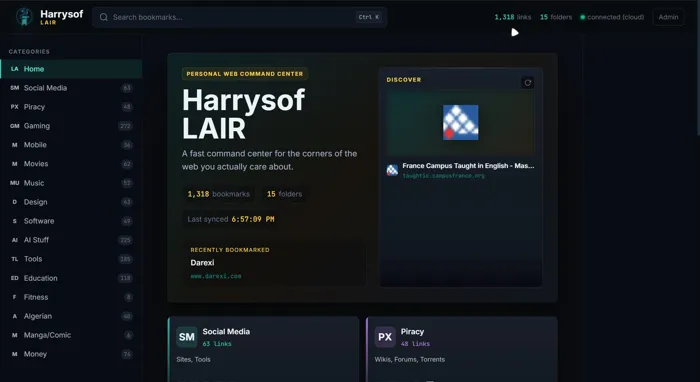Select Home in the categories sidebar
Screen dimensions: 700x382
click(71, 69)
